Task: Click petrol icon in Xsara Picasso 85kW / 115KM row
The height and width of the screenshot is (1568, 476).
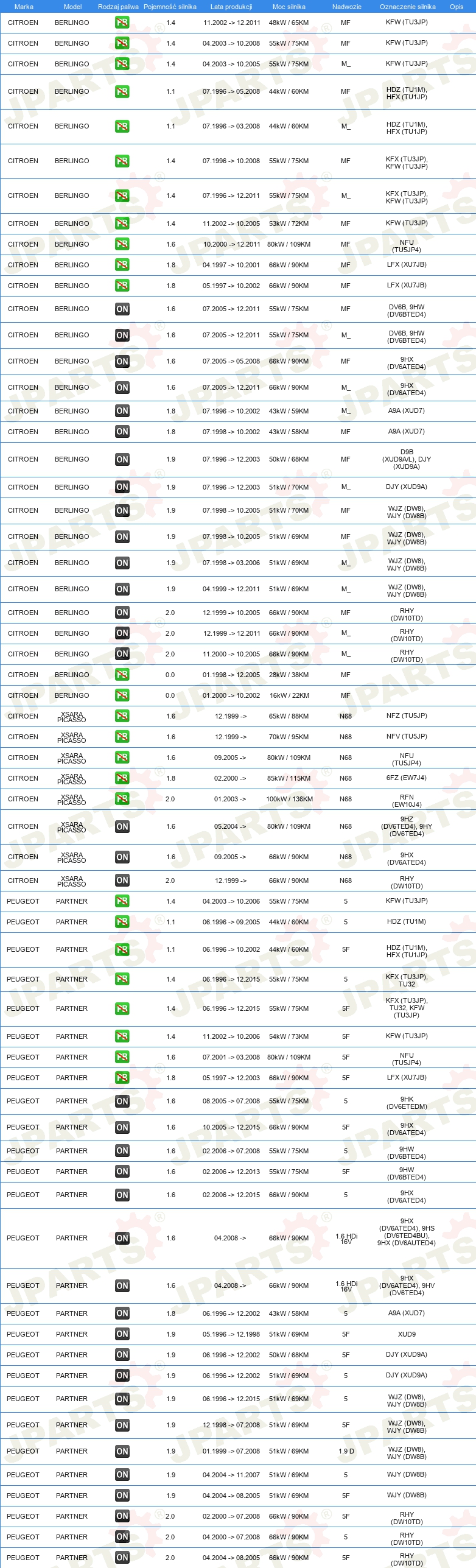Action: (122, 778)
